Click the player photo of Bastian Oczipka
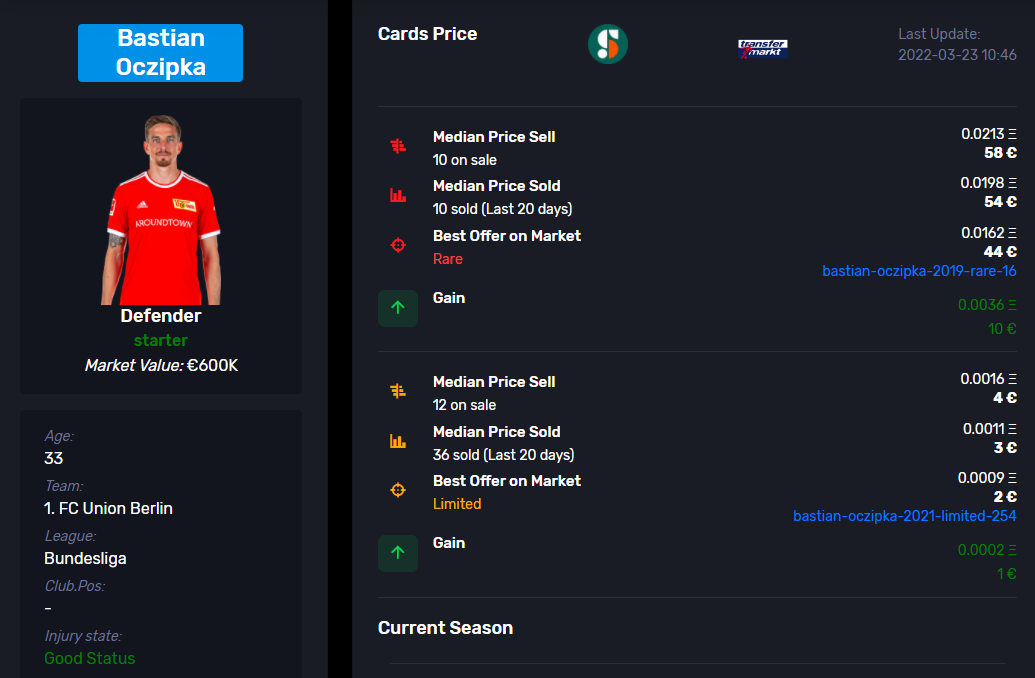1035x678 pixels. click(161, 209)
